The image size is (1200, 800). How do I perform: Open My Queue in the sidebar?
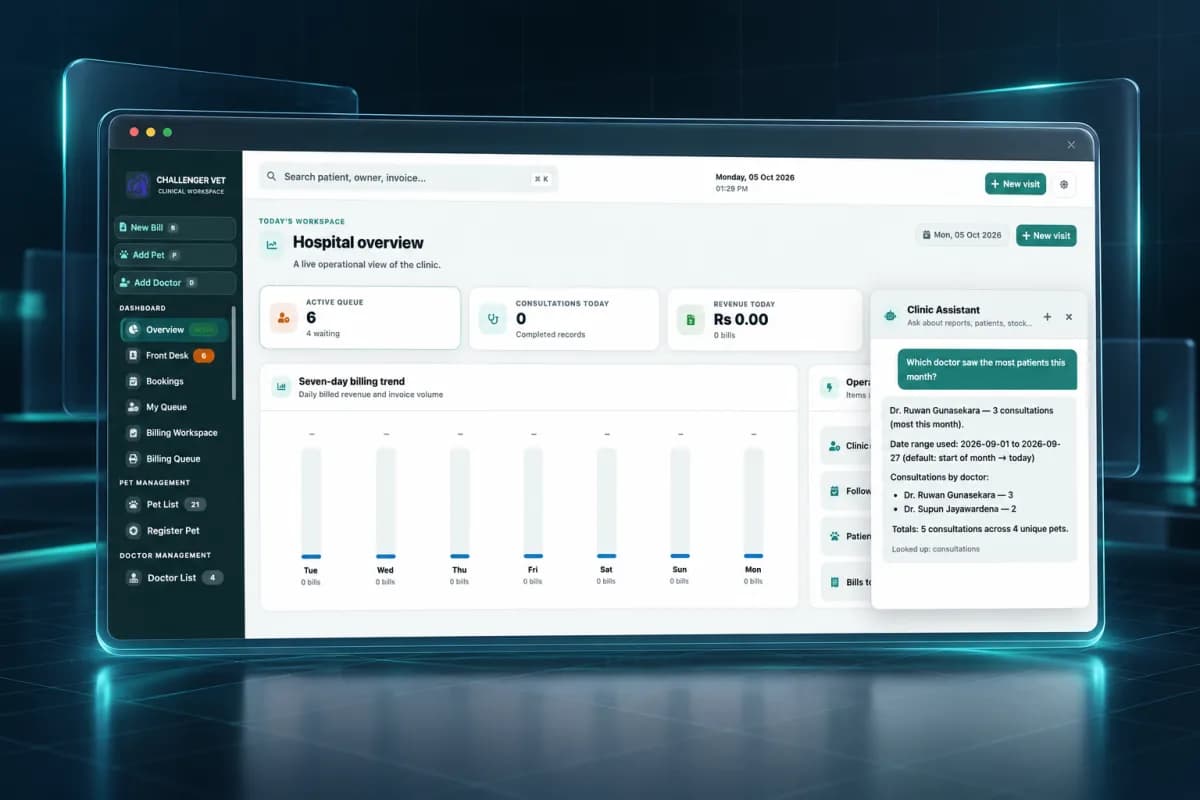[174, 407]
